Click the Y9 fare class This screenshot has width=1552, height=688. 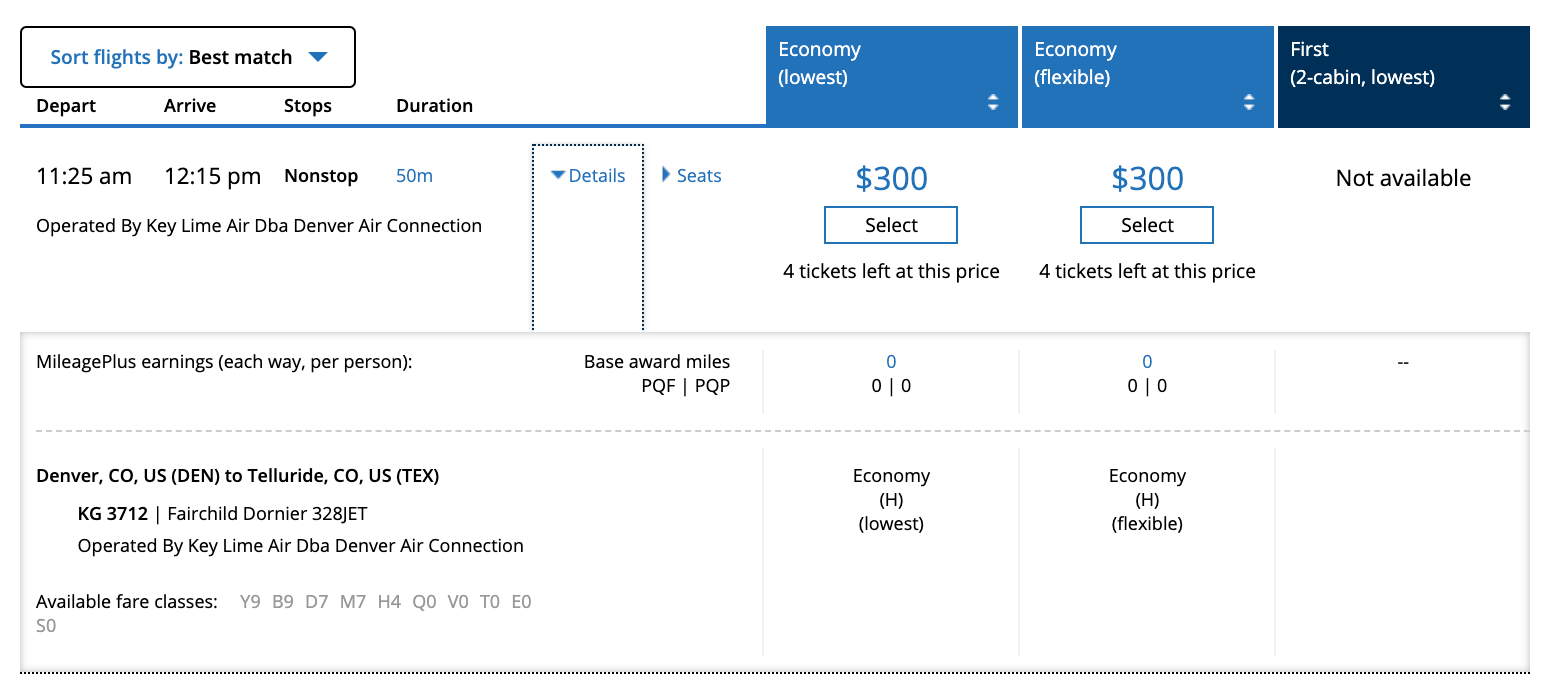click(251, 602)
